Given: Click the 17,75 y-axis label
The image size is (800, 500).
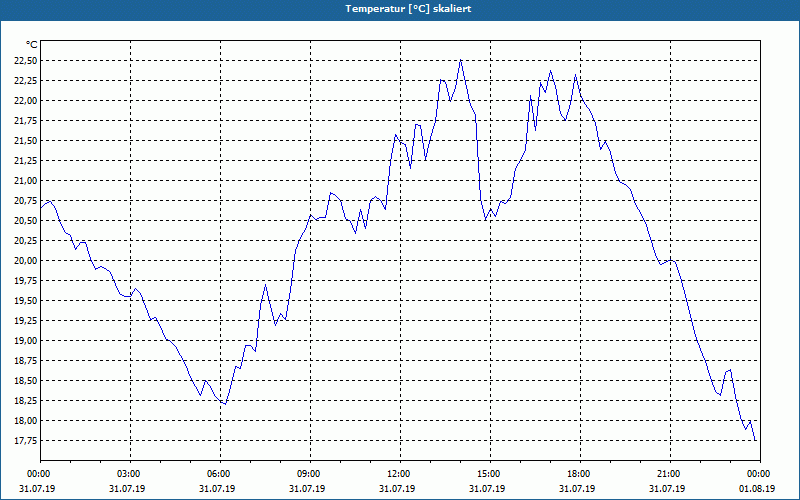Looking at the screenshot, I should coord(26,441).
